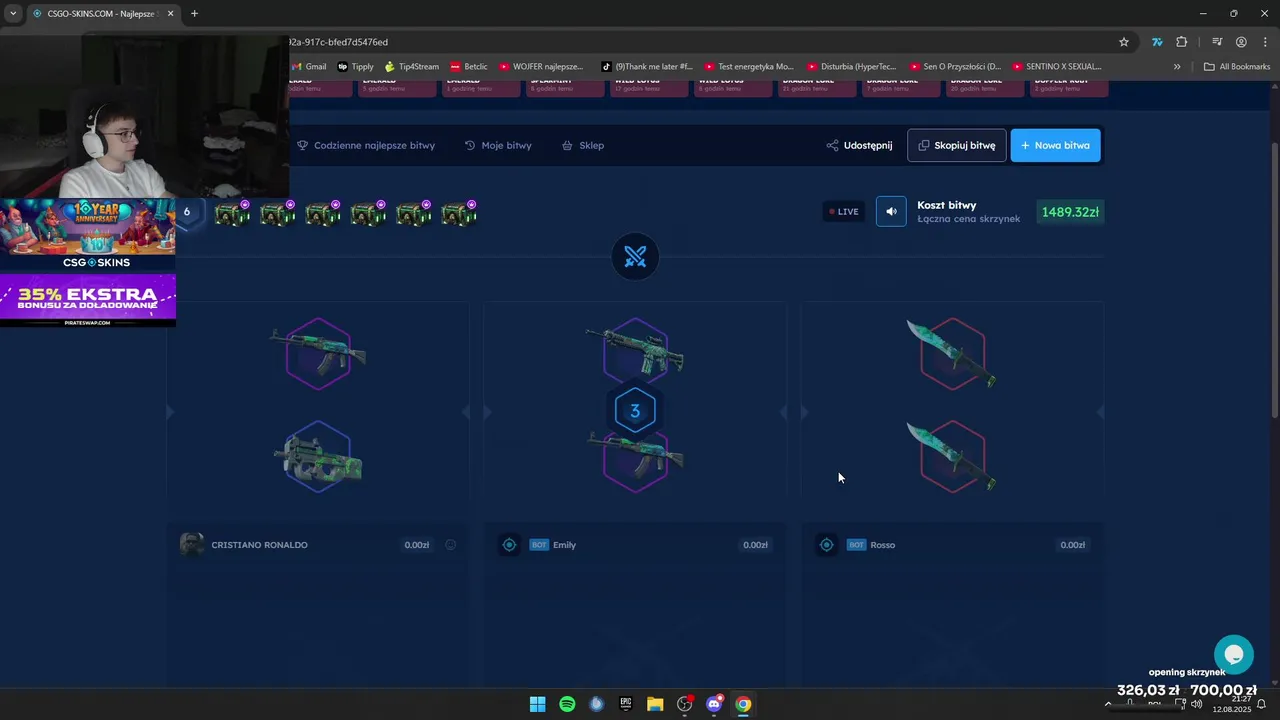
Task: Click the LIVE status indicator
Action: [844, 211]
